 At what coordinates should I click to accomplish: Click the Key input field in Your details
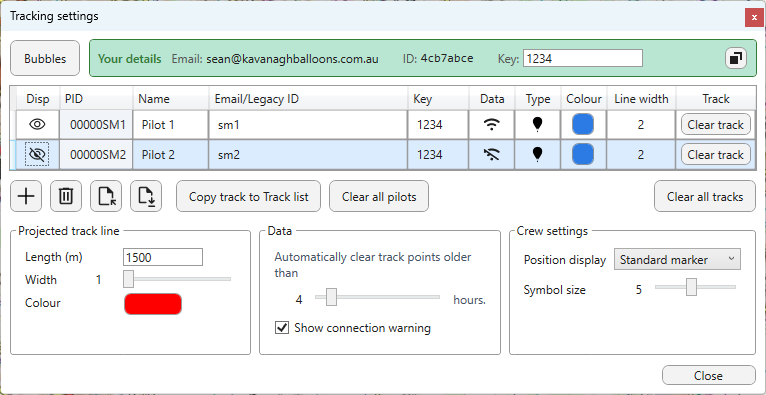pyautogui.click(x=583, y=59)
